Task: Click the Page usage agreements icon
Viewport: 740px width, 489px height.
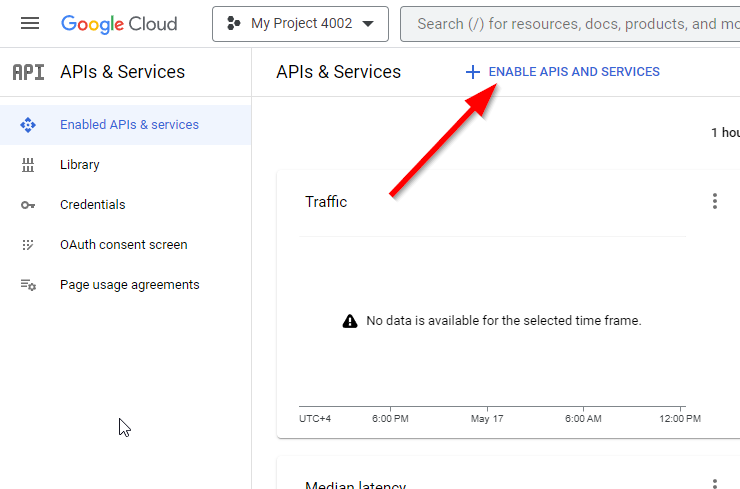Action: click(28, 285)
